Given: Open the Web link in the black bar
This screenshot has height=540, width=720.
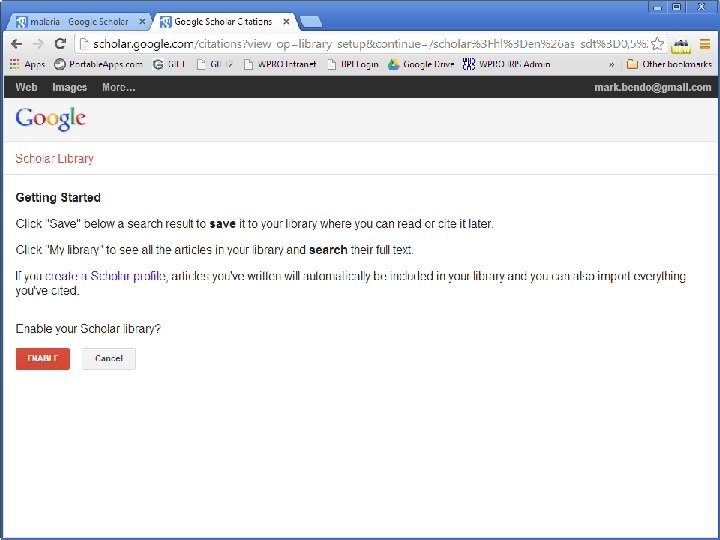Looking at the screenshot, I should [26, 87].
